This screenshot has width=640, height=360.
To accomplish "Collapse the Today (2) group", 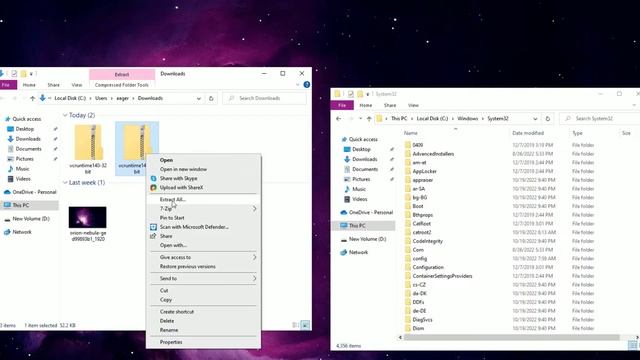I will pyautogui.click(x=65, y=116).
